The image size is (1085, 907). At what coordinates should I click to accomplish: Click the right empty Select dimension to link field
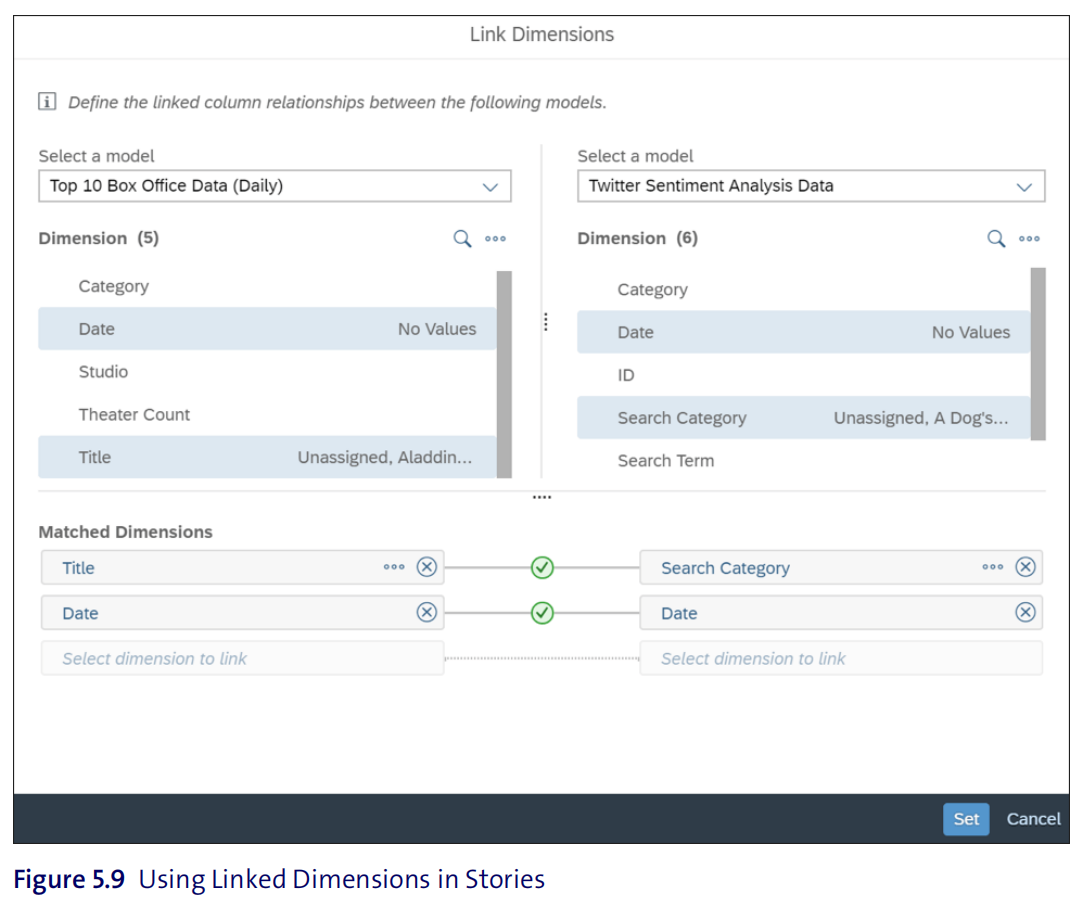(x=841, y=659)
